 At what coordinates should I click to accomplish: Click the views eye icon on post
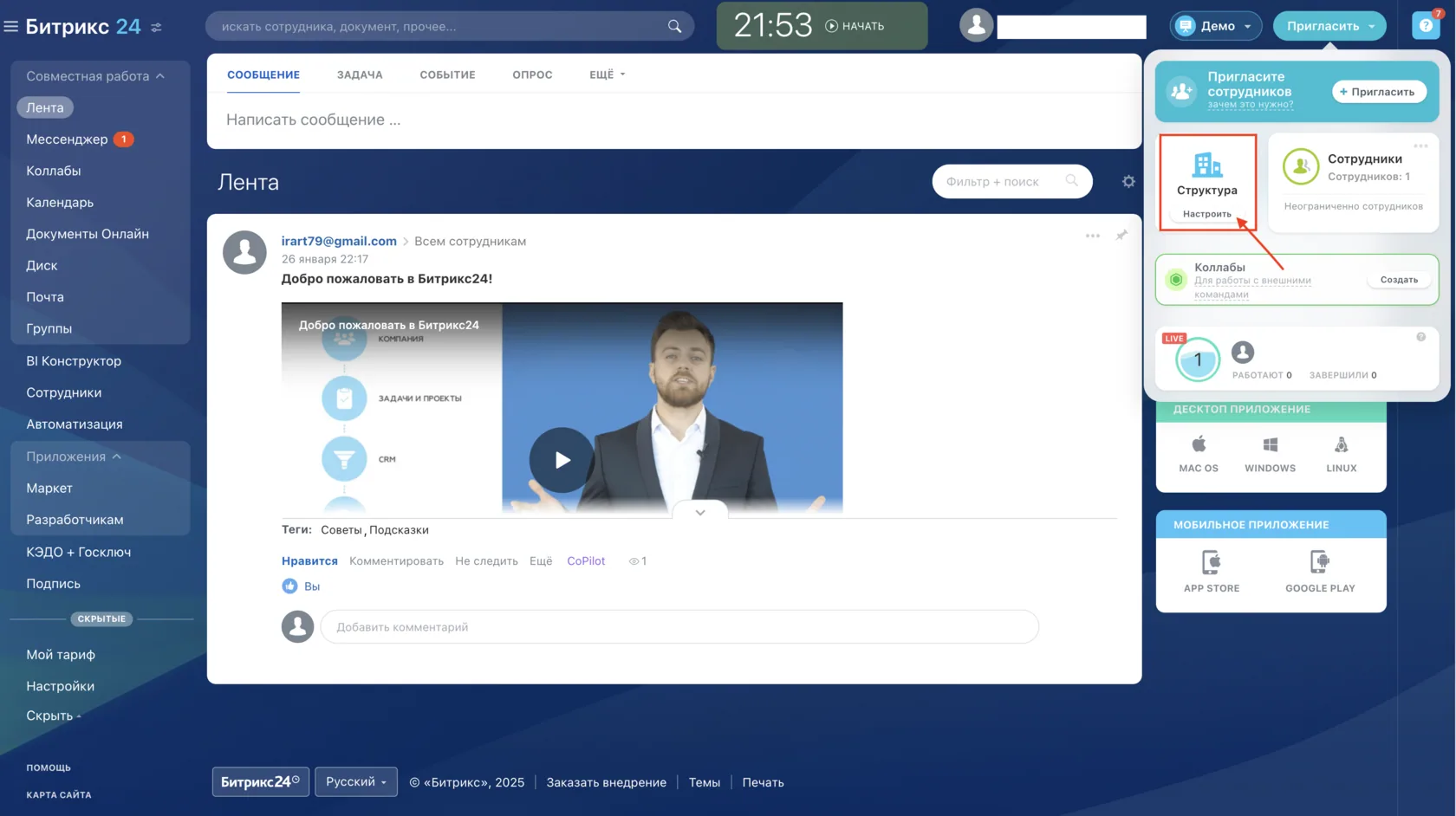[x=634, y=561]
